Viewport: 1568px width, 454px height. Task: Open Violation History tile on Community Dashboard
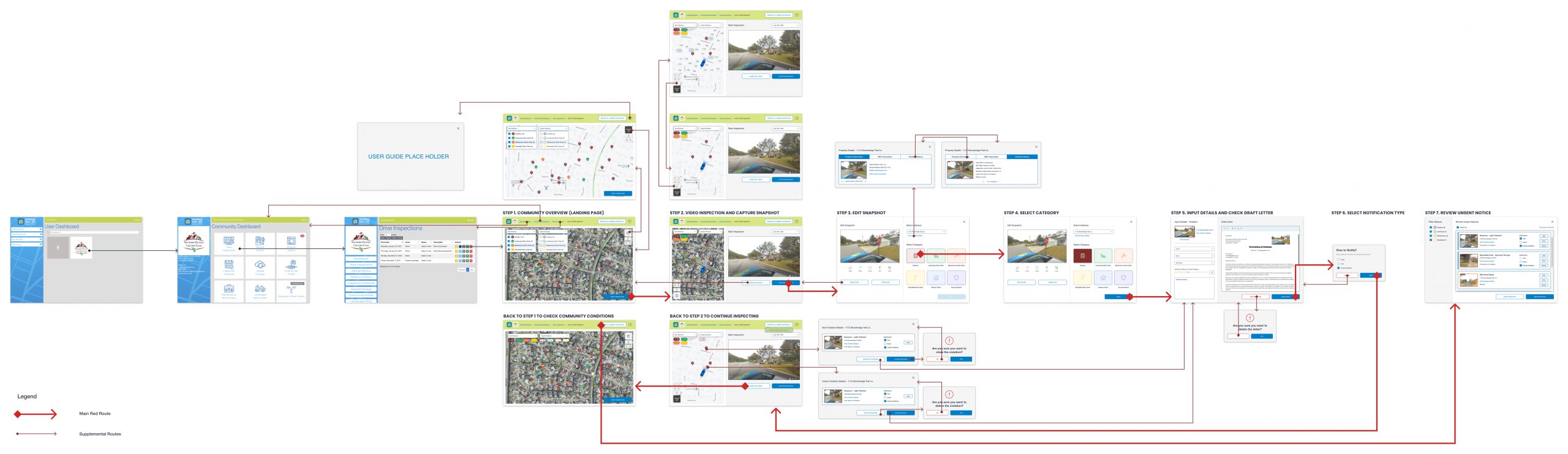pyautogui.click(x=292, y=244)
